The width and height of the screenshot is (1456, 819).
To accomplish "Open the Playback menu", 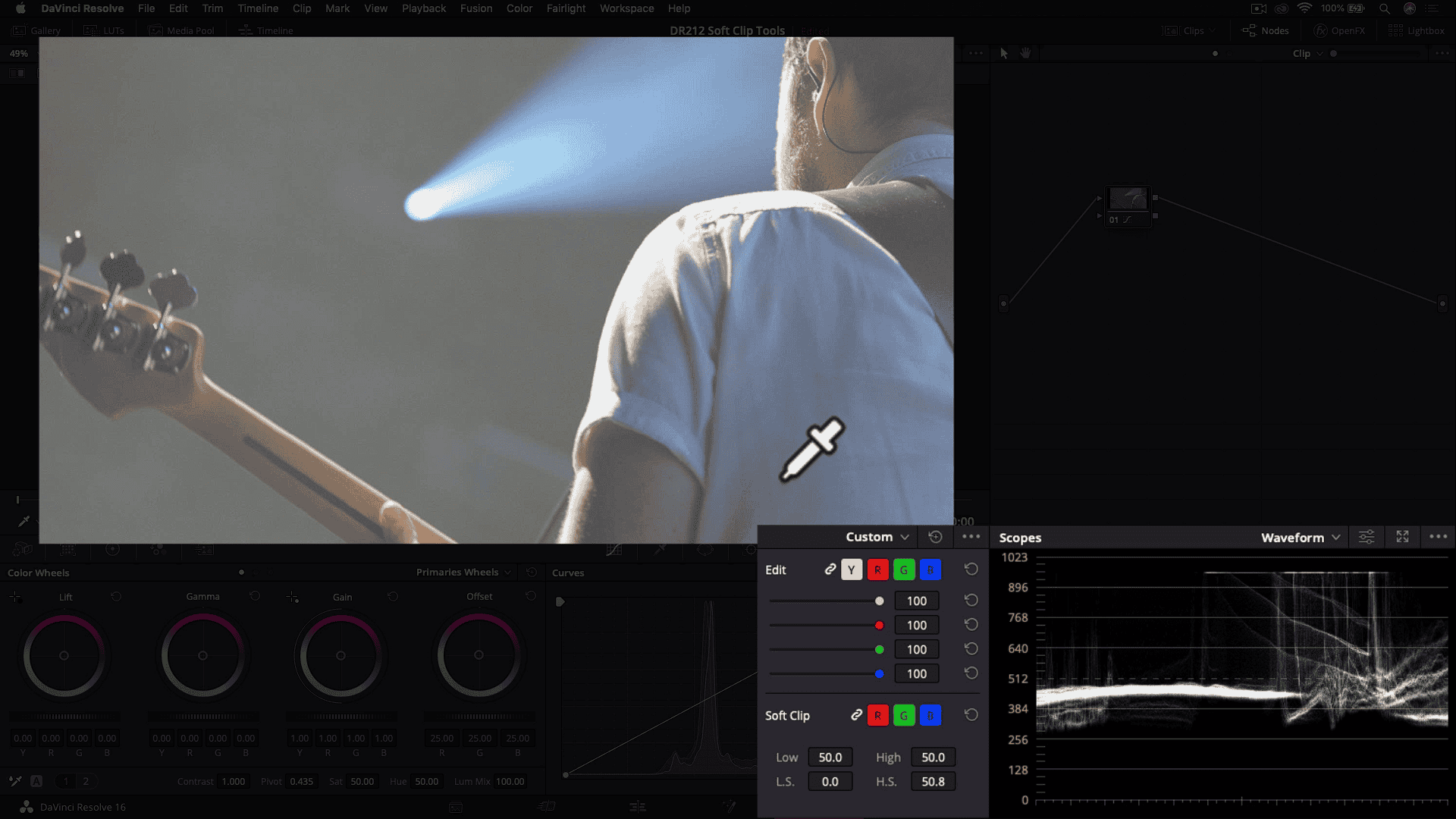I will [x=423, y=8].
